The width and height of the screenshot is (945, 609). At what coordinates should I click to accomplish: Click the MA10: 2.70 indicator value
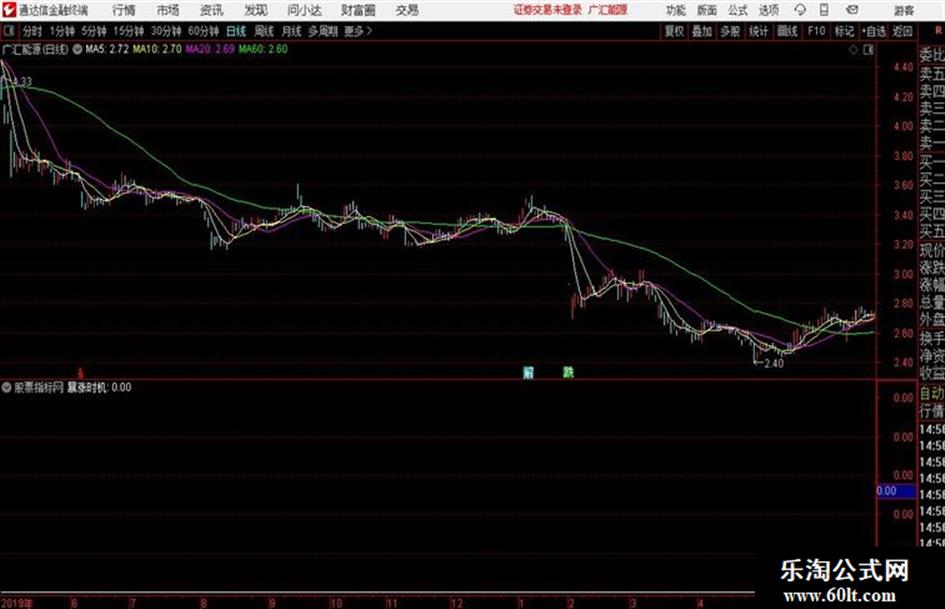(157, 49)
